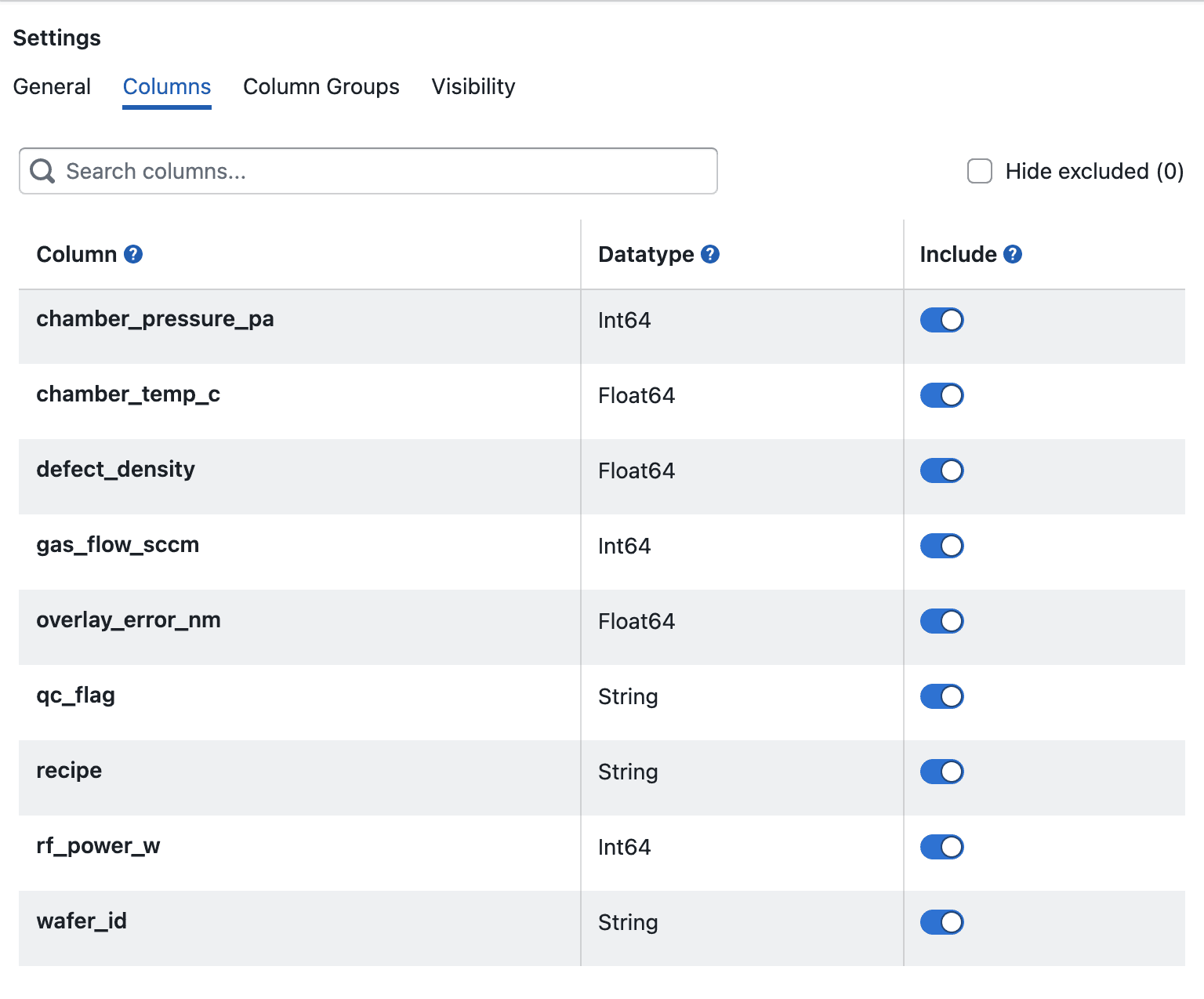Screen dimensions: 1204x999
Task: Select the chamber_temp_c column name
Action: 129,394
